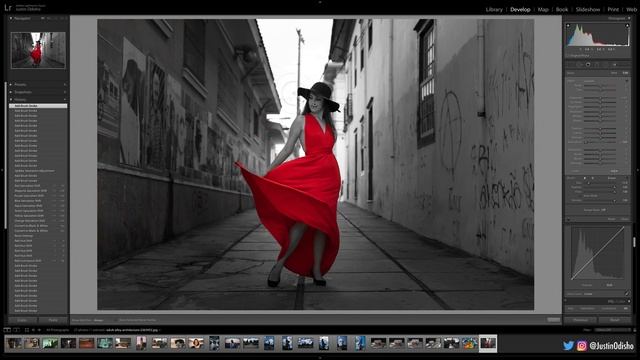Click the second window display icon

(16, 330)
